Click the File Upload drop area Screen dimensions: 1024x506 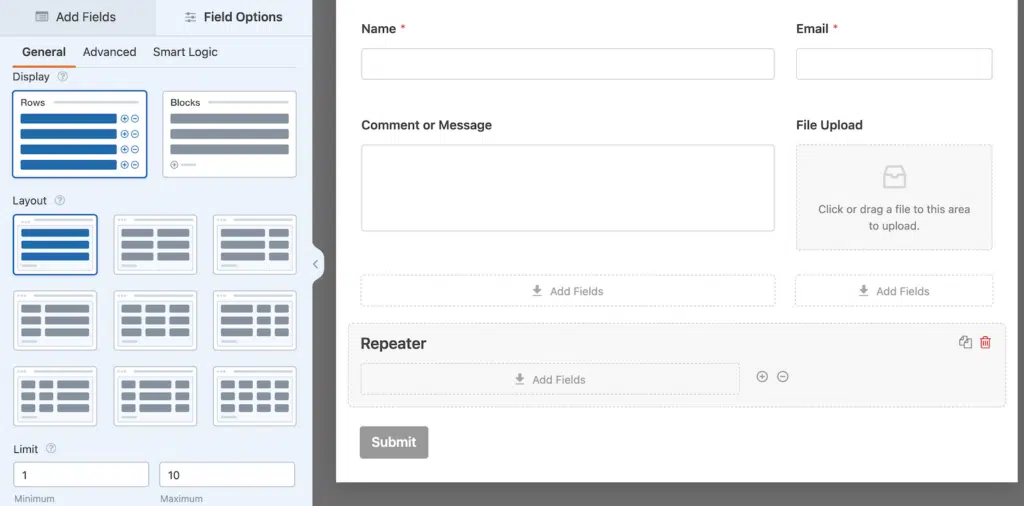point(894,197)
